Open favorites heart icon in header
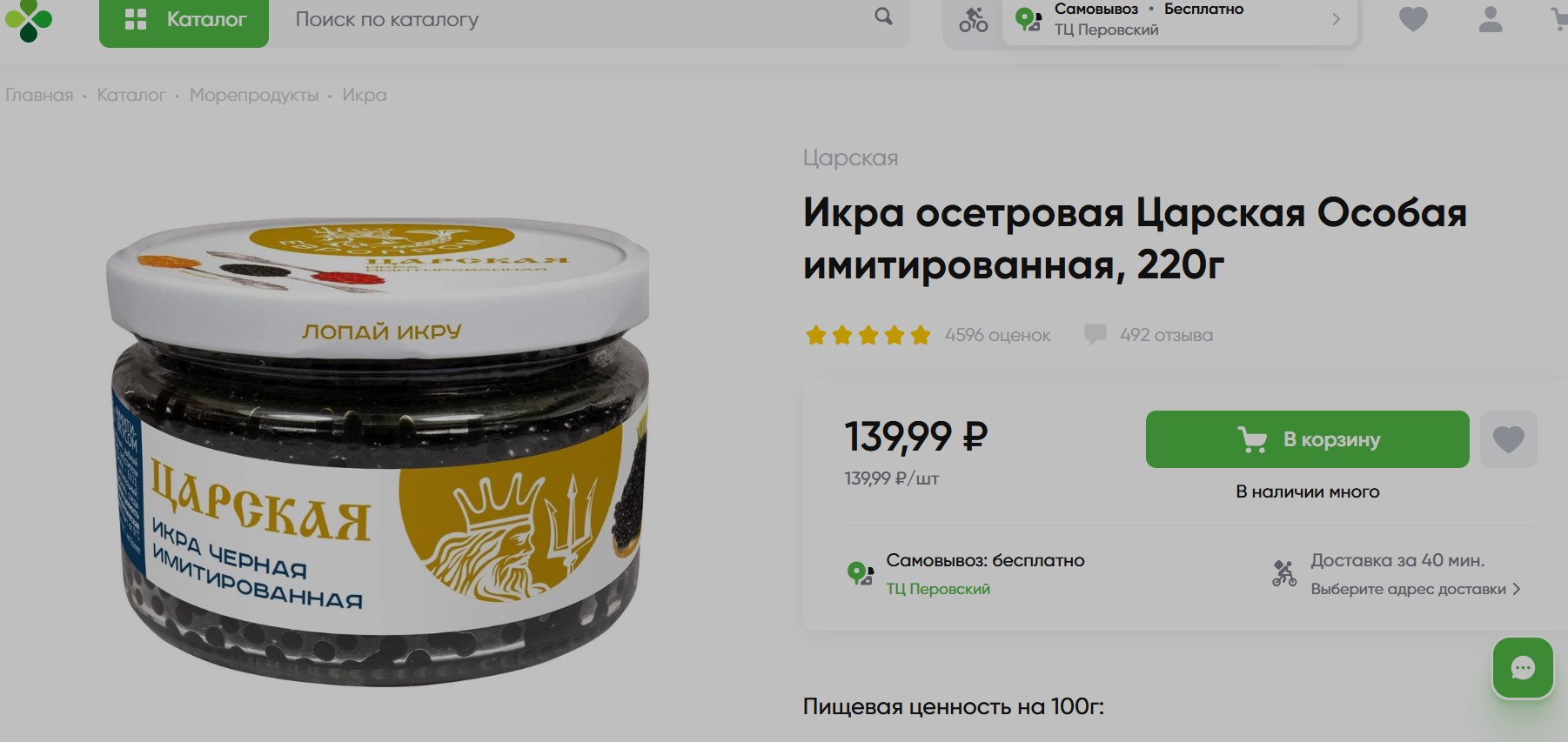Screen dimensions: 1568x742 [x=1413, y=19]
